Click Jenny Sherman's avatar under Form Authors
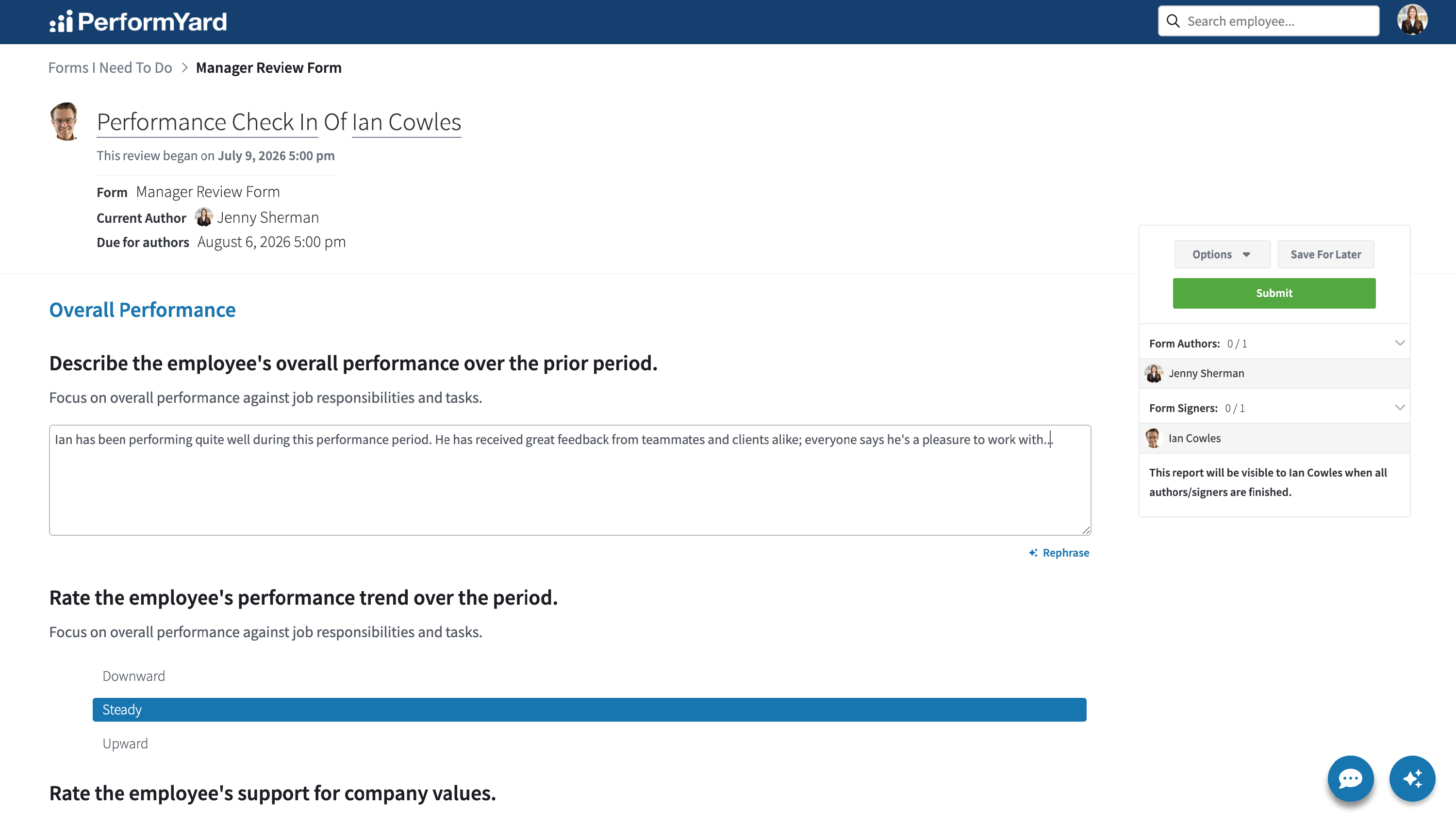This screenshot has width=1456, height=825. click(1154, 373)
